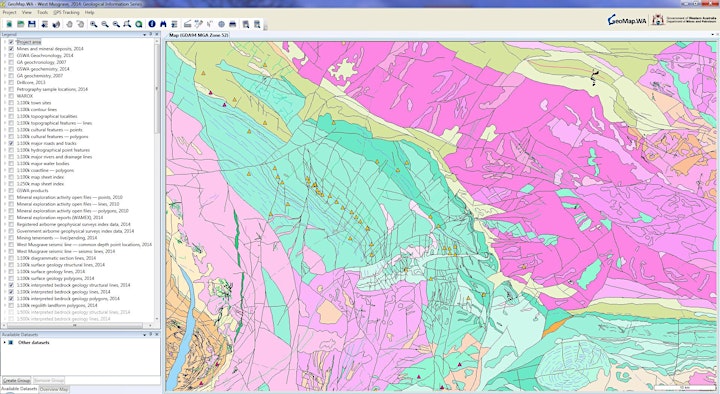Click the Save project floppy disk icon

tap(32, 24)
